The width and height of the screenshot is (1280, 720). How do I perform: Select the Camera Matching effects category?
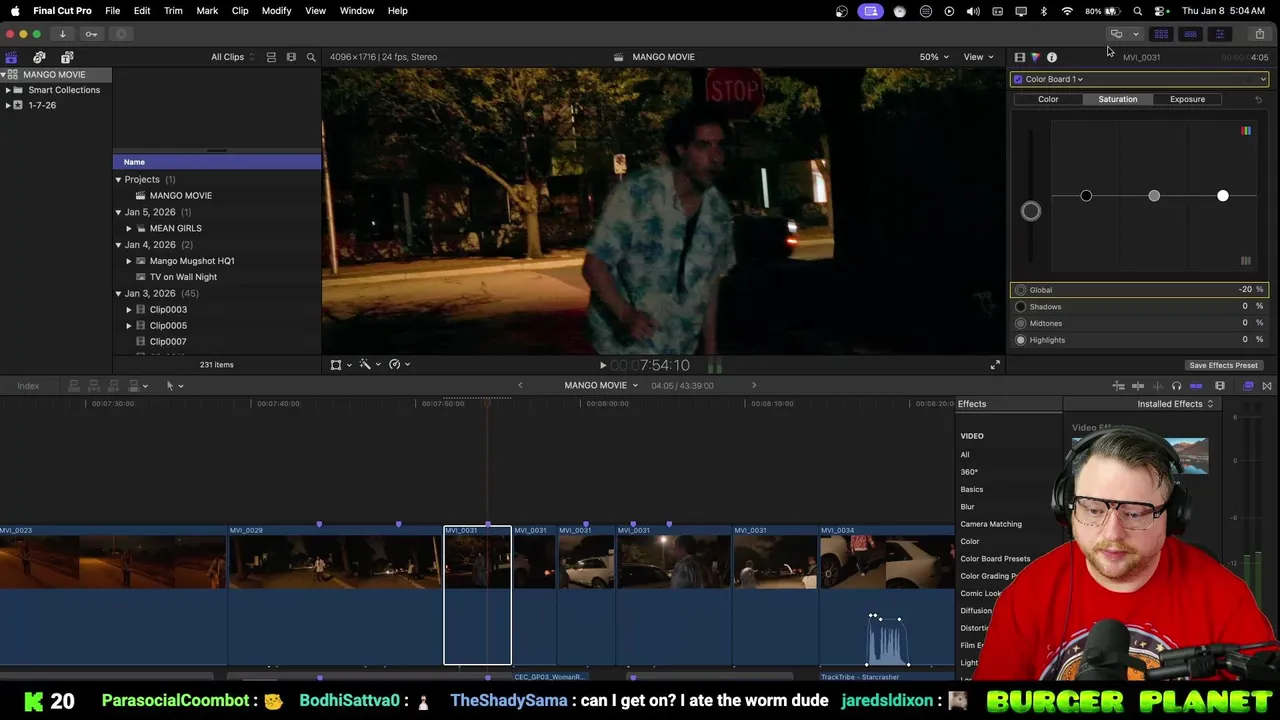click(991, 524)
